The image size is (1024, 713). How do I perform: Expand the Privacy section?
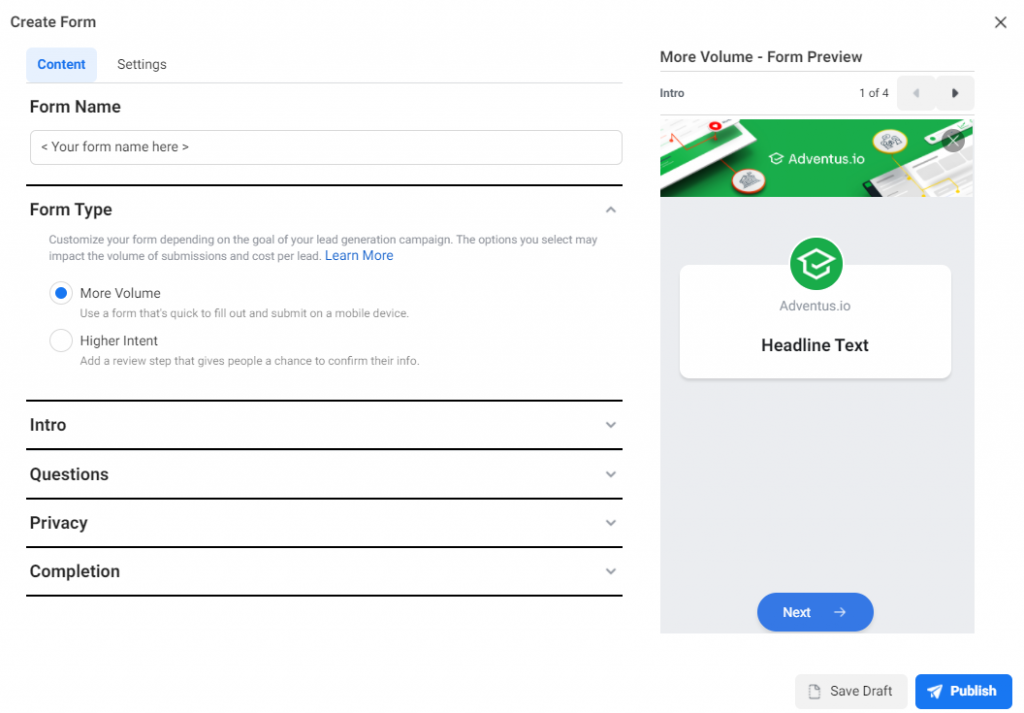[x=324, y=523]
